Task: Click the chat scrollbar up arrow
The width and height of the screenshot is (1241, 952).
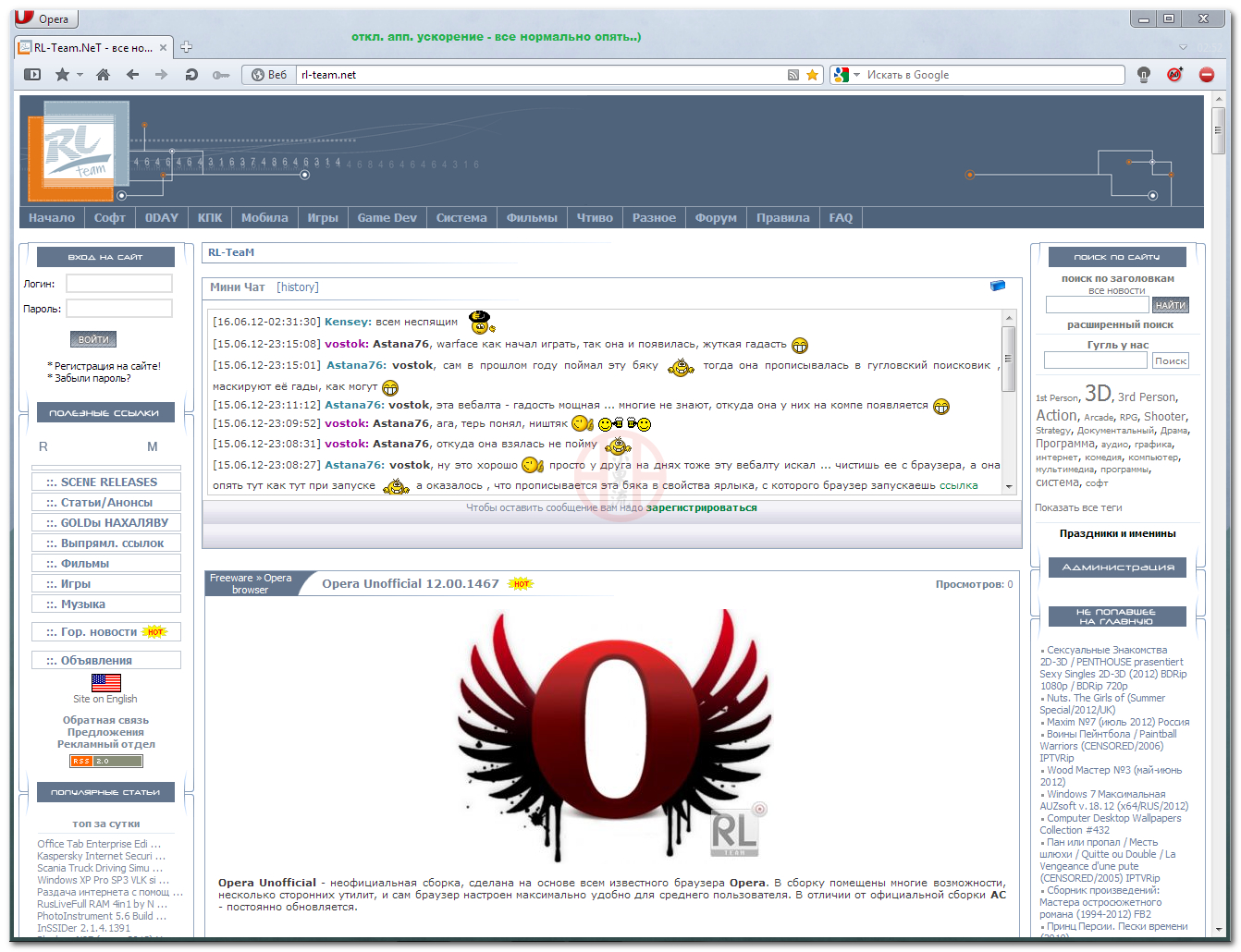Action: coord(1009,318)
